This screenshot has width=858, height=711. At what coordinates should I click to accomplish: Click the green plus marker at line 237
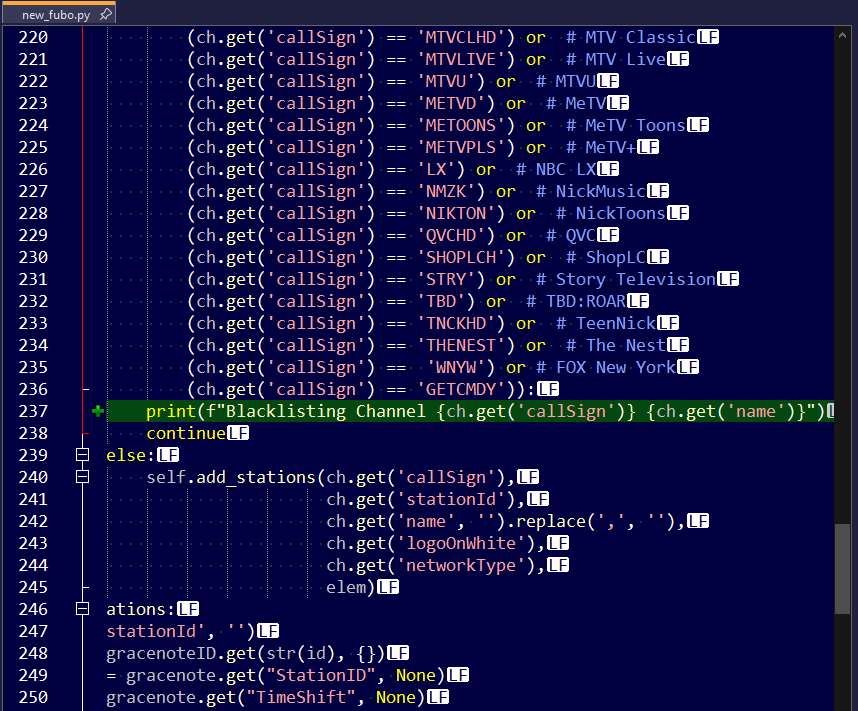click(x=97, y=411)
